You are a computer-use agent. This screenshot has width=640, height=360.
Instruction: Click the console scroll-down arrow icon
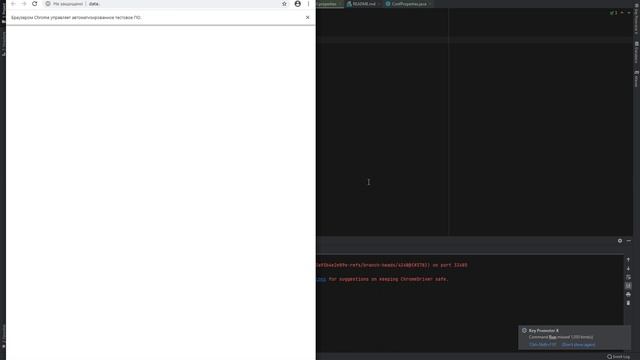click(x=628, y=269)
